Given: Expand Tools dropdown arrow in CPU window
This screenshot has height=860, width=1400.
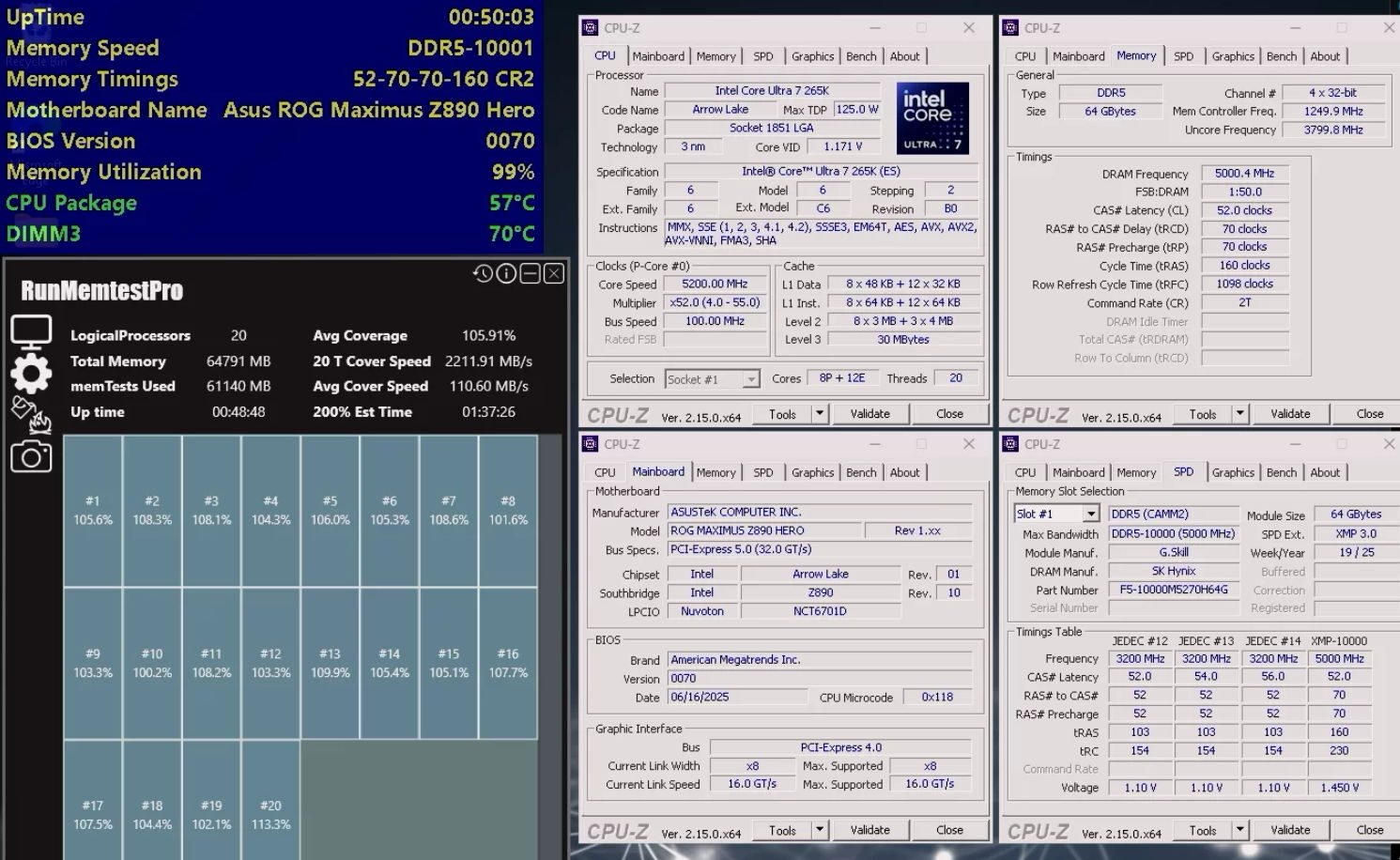Looking at the screenshot, I should (819, 413).
